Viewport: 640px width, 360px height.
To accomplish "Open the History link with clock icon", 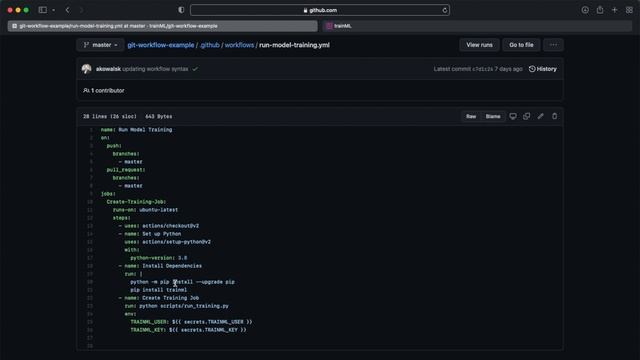I will [542, 69].
